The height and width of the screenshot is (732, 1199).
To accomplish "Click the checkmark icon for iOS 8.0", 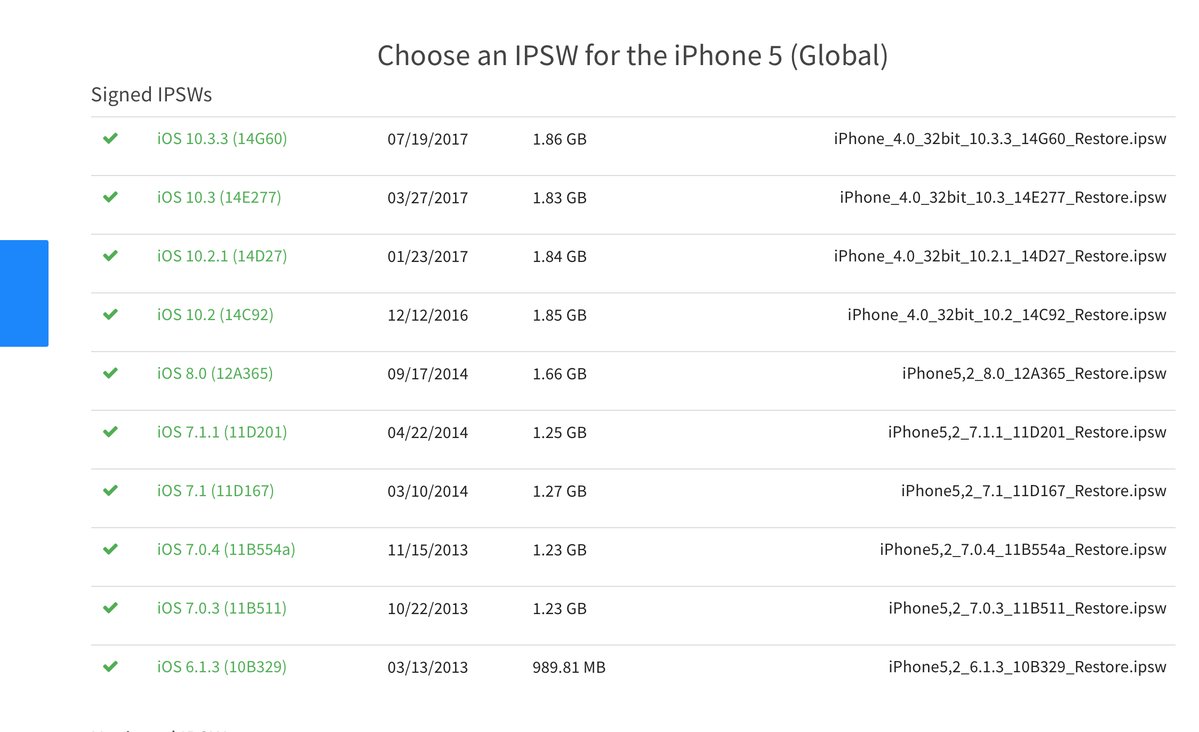I will coord(110,373).
